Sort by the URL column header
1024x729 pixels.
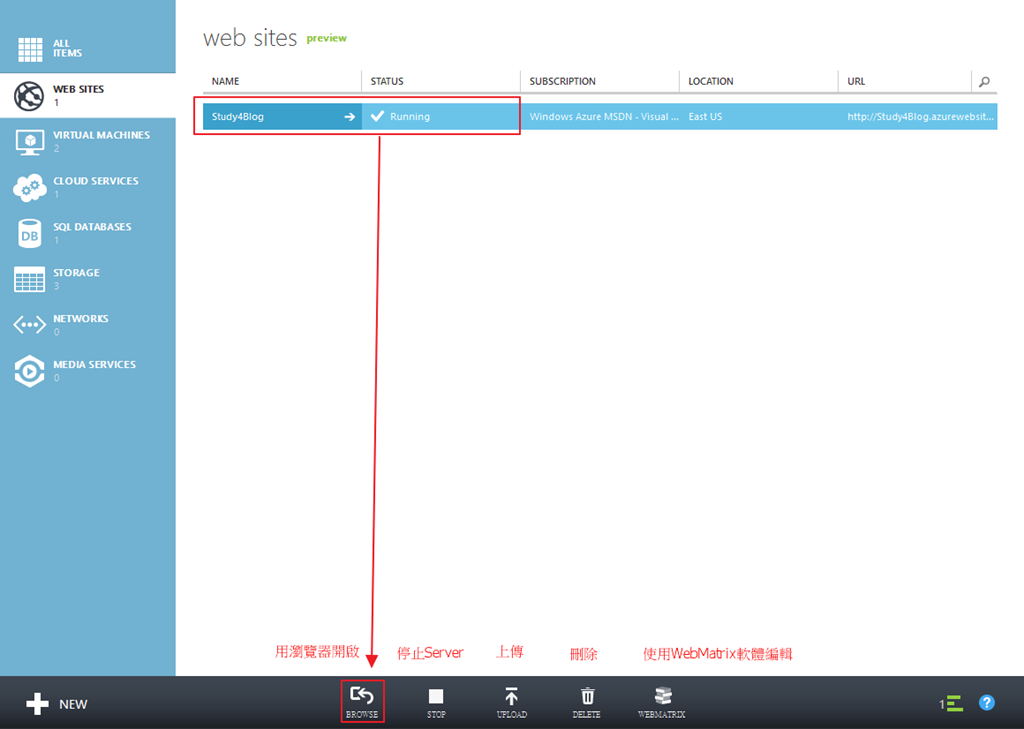click(x=856, y=82)
